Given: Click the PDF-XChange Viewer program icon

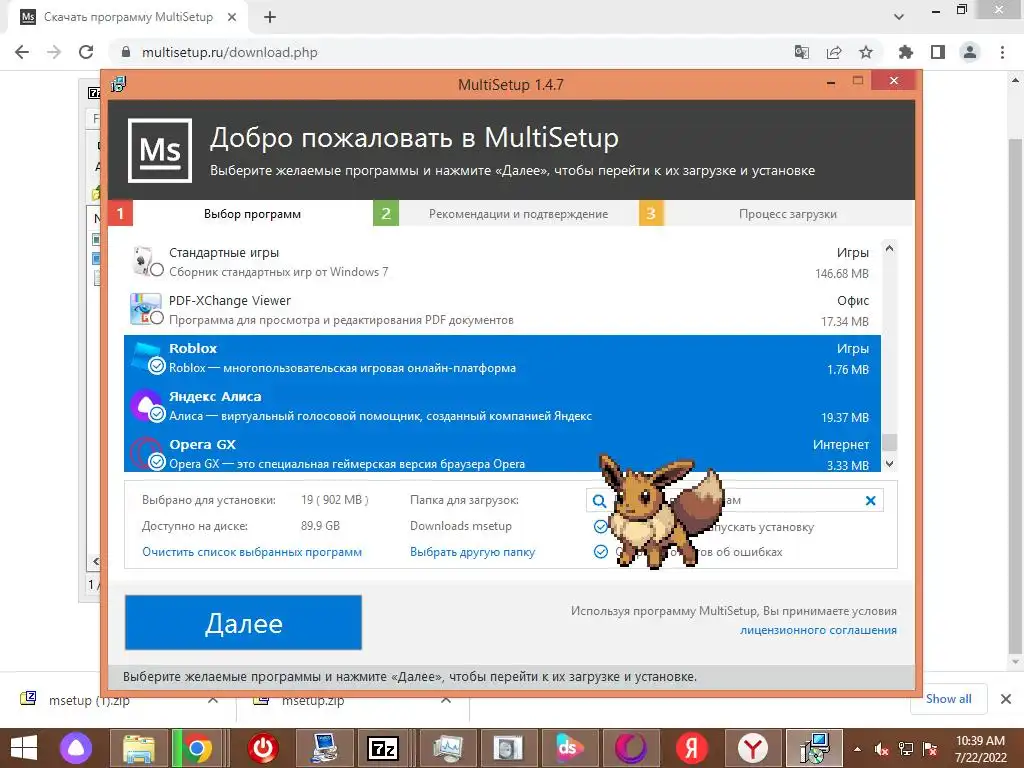Looking at the screenshot, I should pos(145,309).
